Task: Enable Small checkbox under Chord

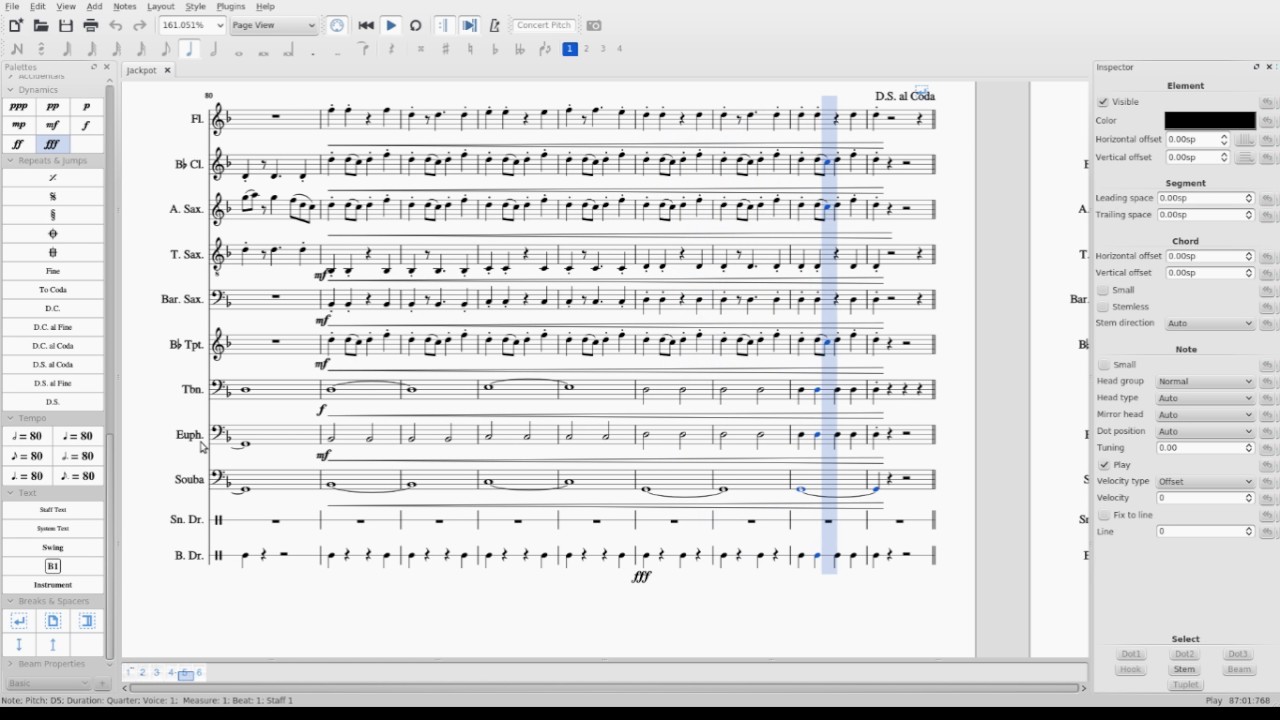Action: [1103, 290]
